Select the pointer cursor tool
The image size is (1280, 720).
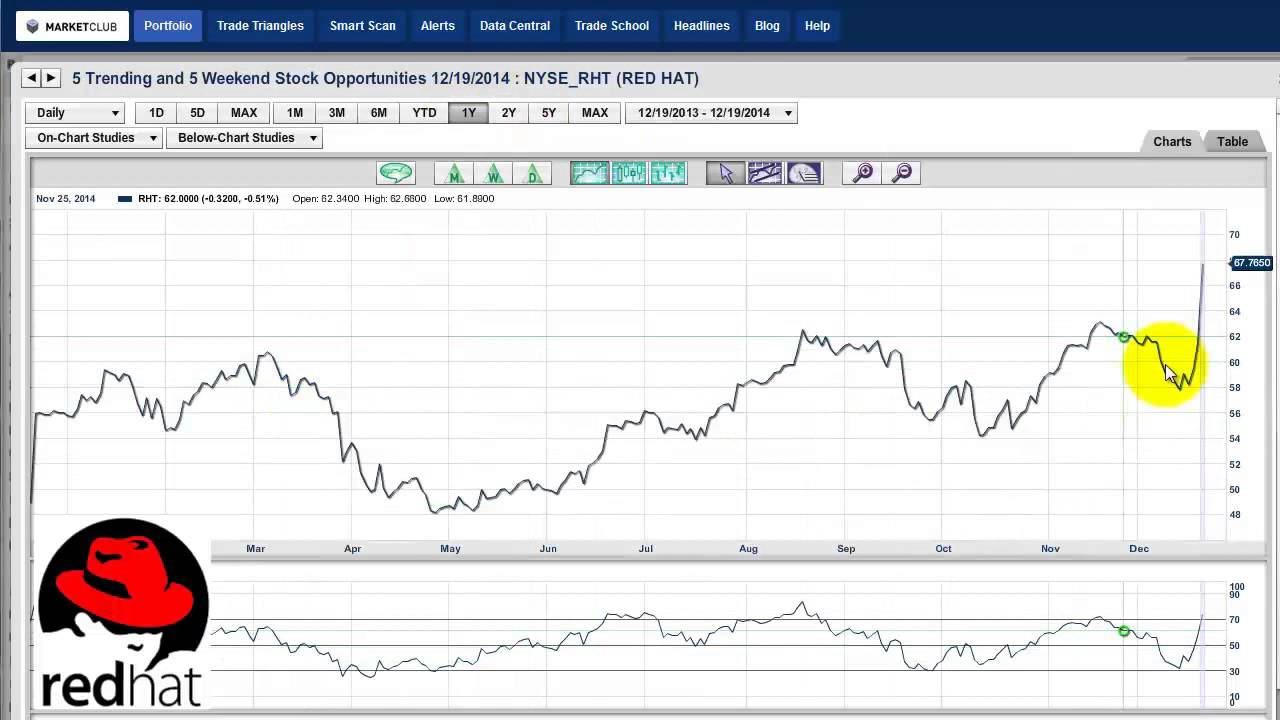(x=726, y=173)
